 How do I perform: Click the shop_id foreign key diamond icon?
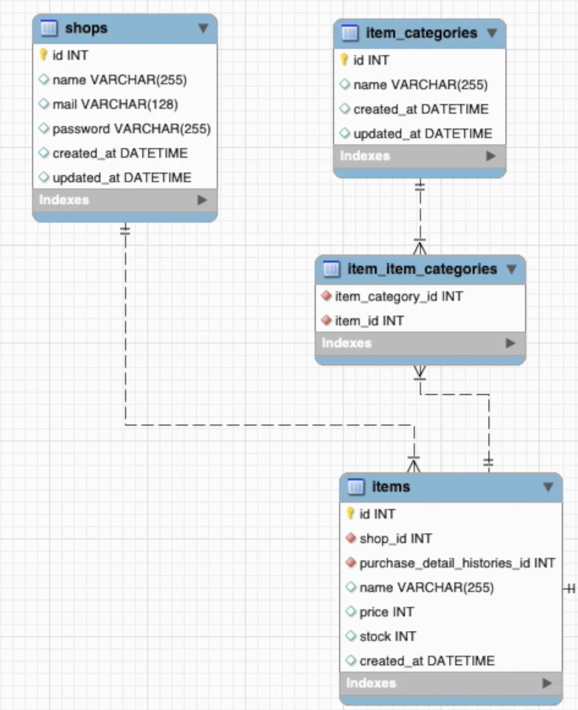pos(351,538)
